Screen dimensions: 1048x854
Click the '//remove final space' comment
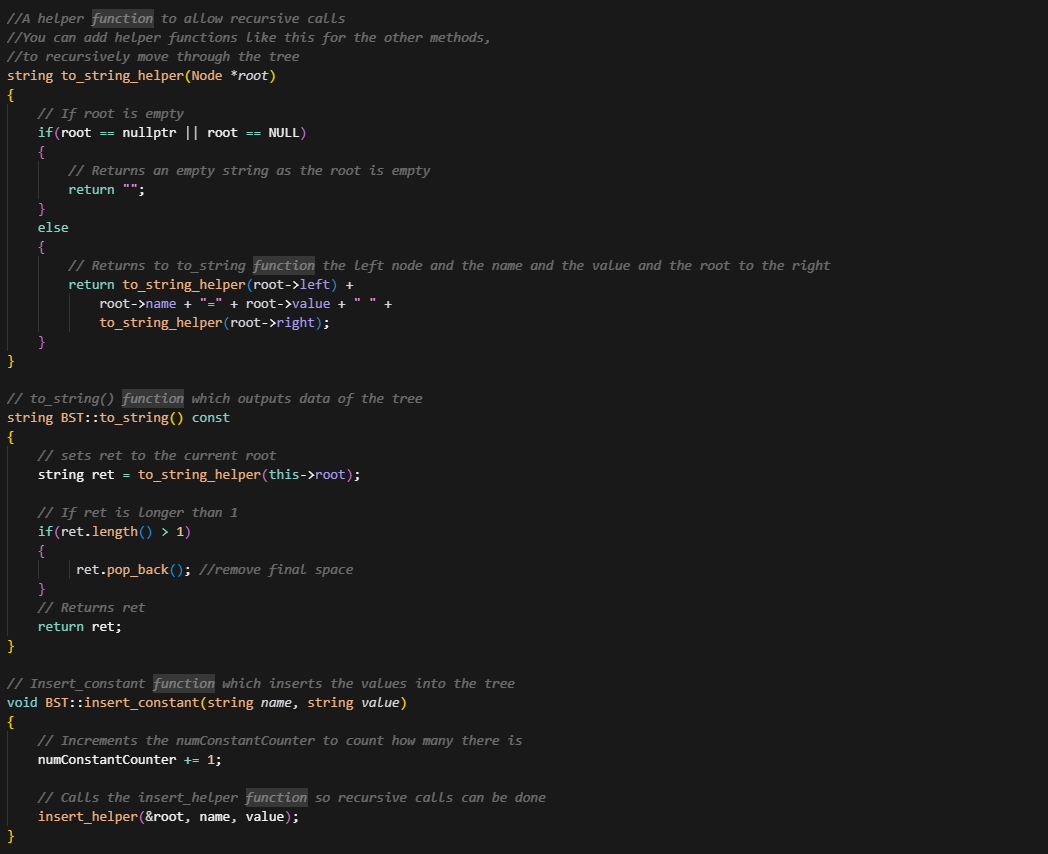pyautogui.click(x=276, y=569)
